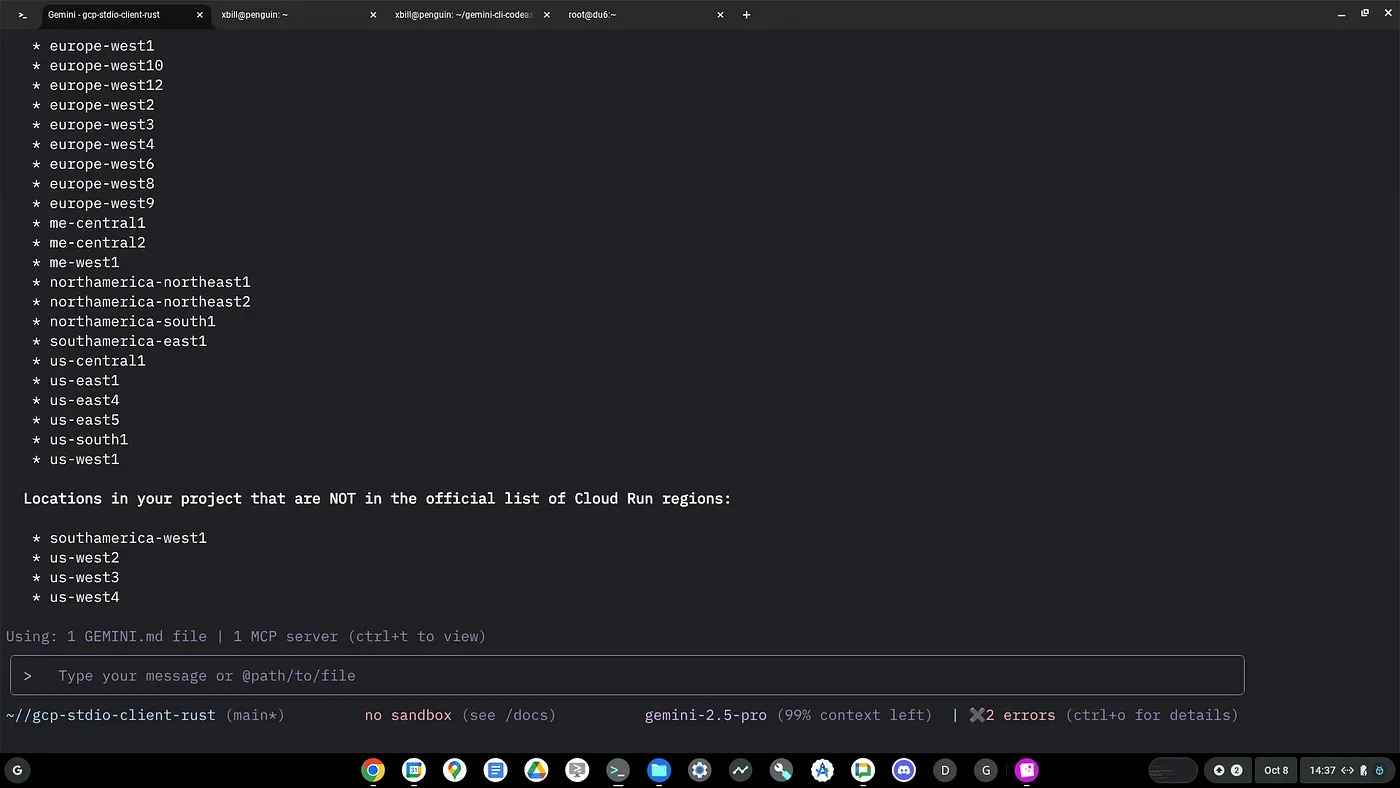Viewport: 1400px width, 788px height.
Task: Open Google Drive from the shelf
Action: 536,770
